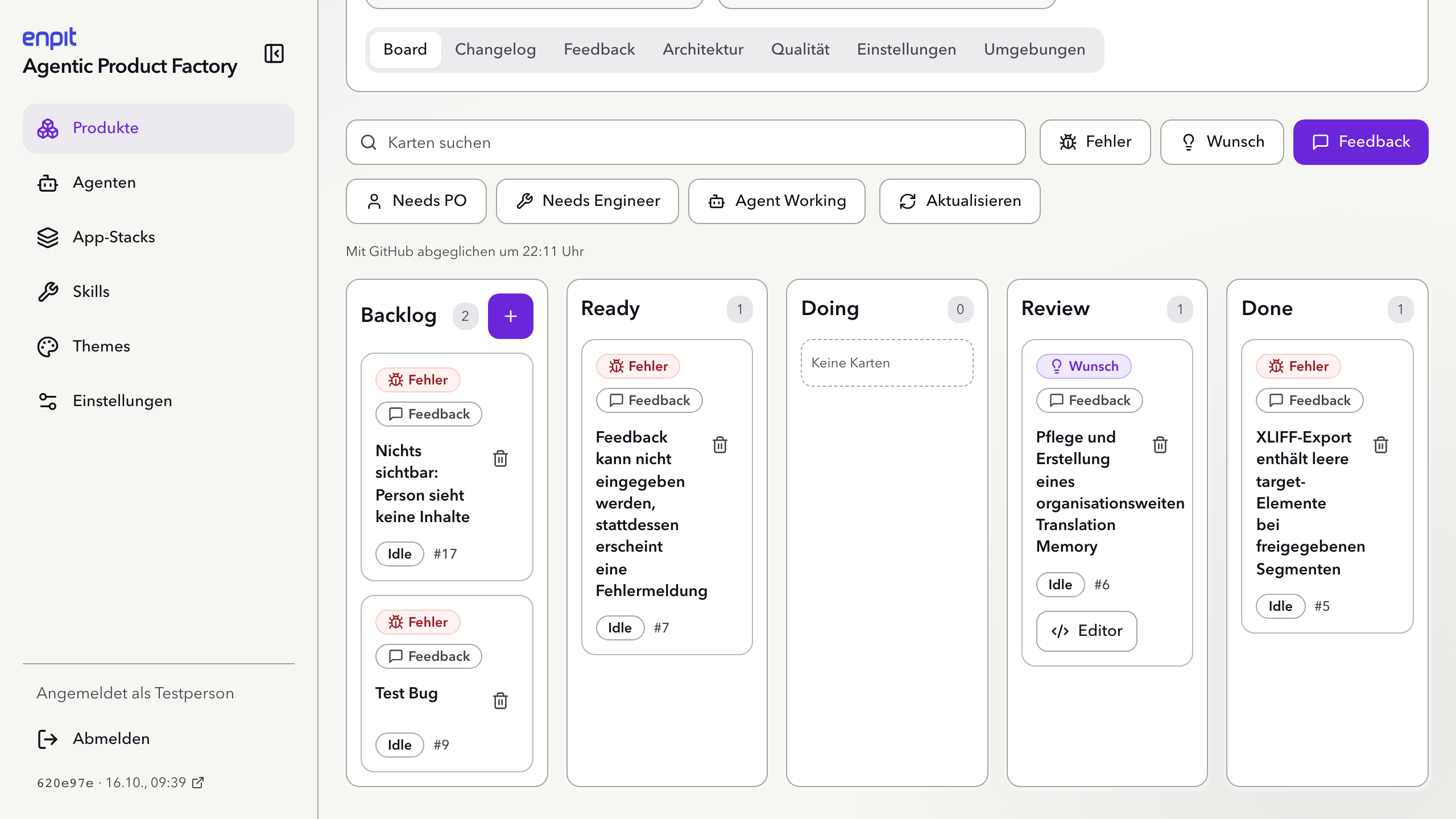1456x819 pixels.
Task: Click the Fehler report button
Action: pos(1095,142)
